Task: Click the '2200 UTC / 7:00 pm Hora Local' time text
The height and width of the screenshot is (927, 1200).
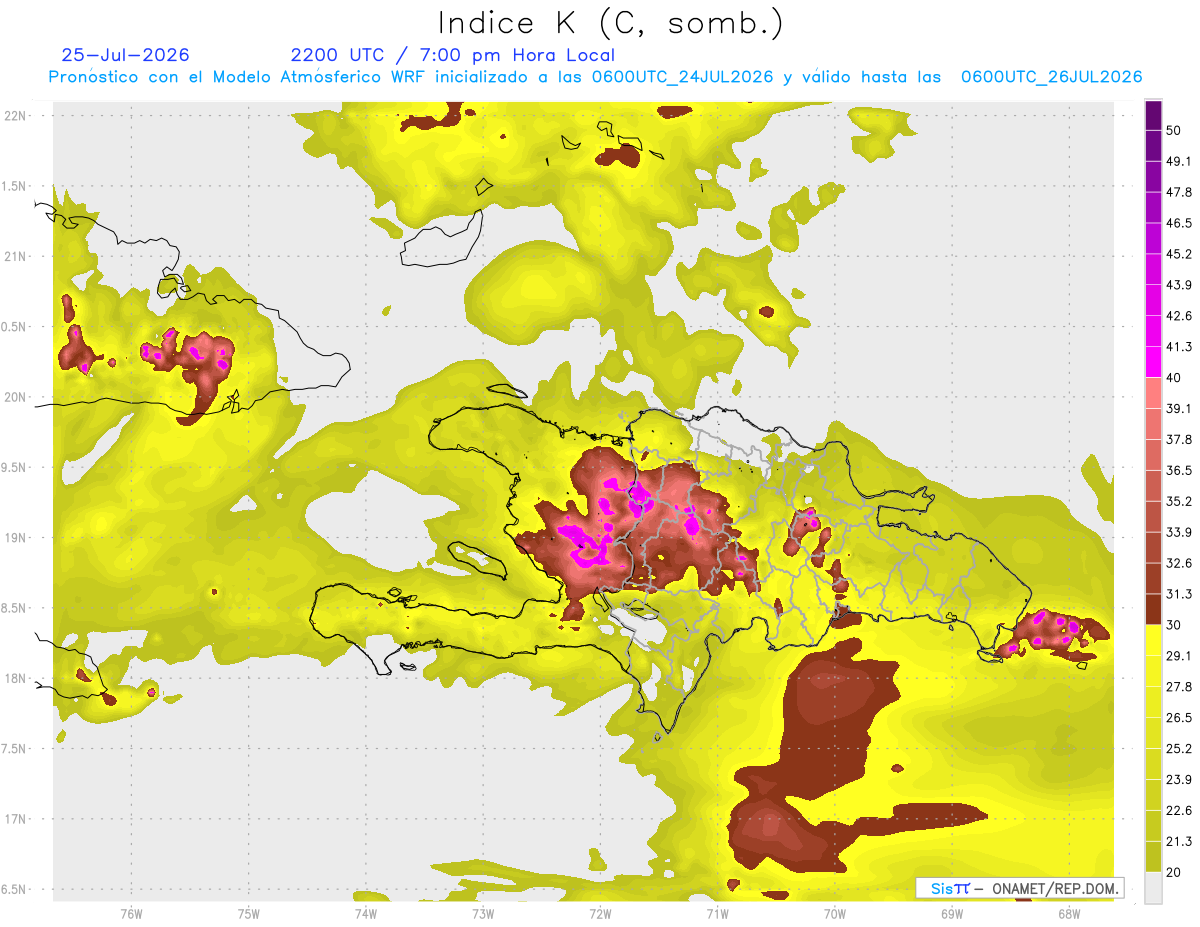Action: pos(453,55)
